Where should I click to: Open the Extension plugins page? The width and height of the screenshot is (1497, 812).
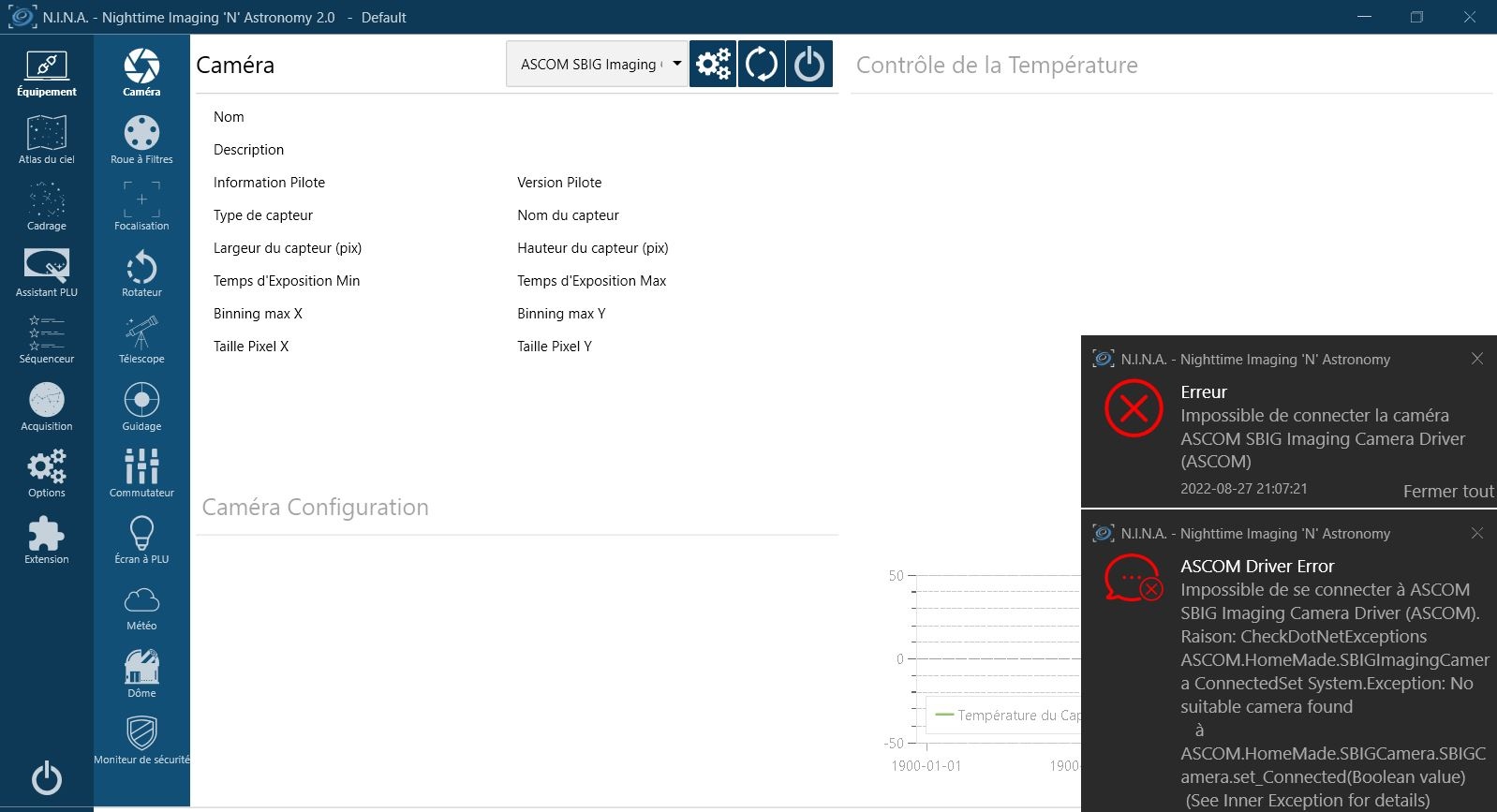point(47,539)
